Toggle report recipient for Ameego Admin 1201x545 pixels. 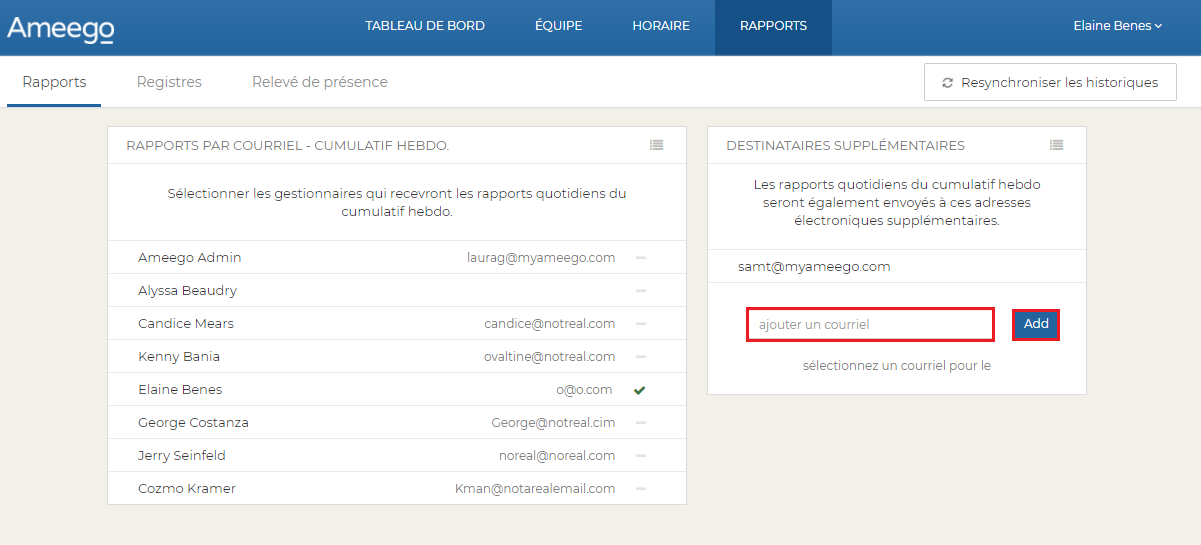click(x=640, y=258)
